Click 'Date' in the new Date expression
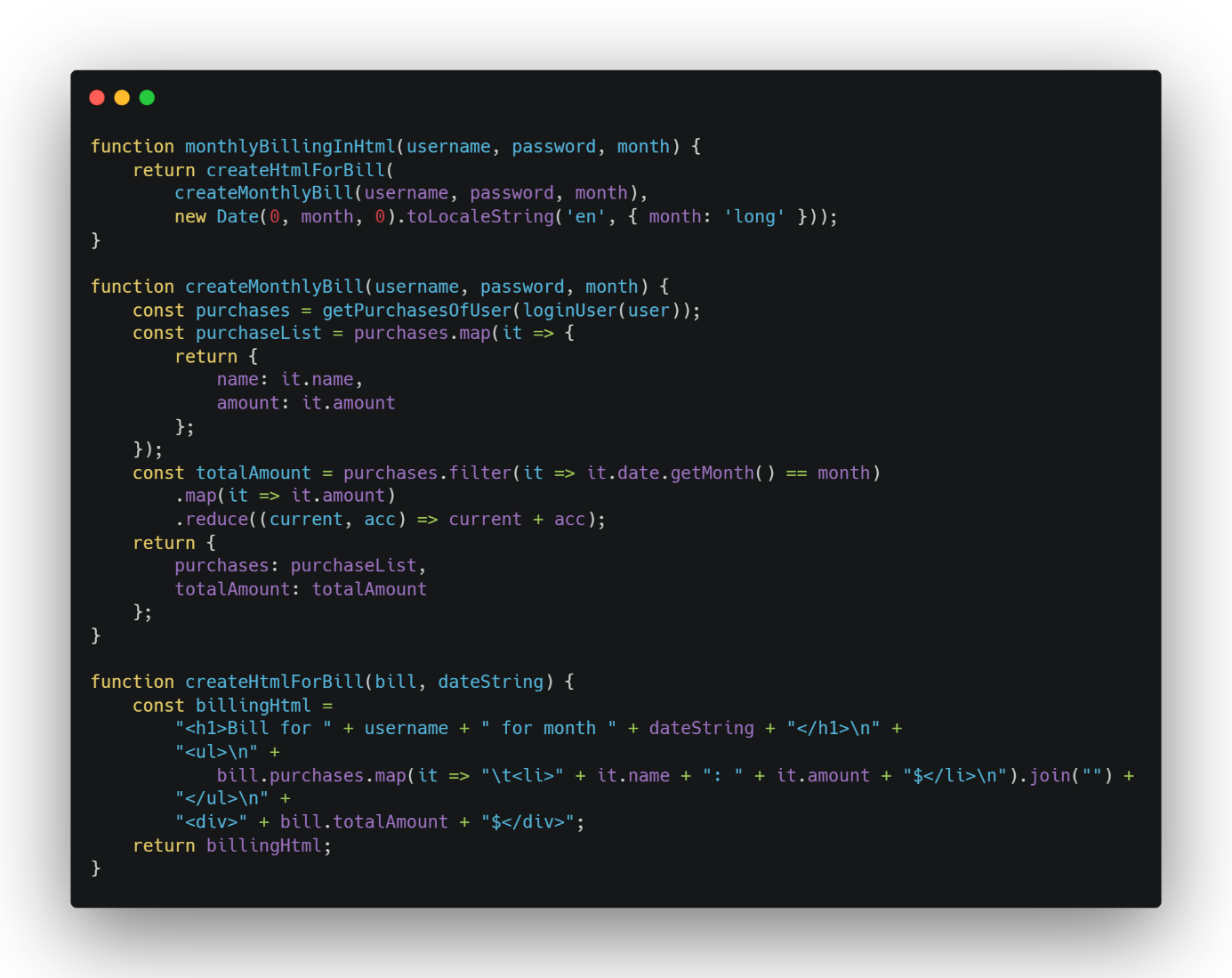This screenshot has width=1232, height=978. click(238, 216)
